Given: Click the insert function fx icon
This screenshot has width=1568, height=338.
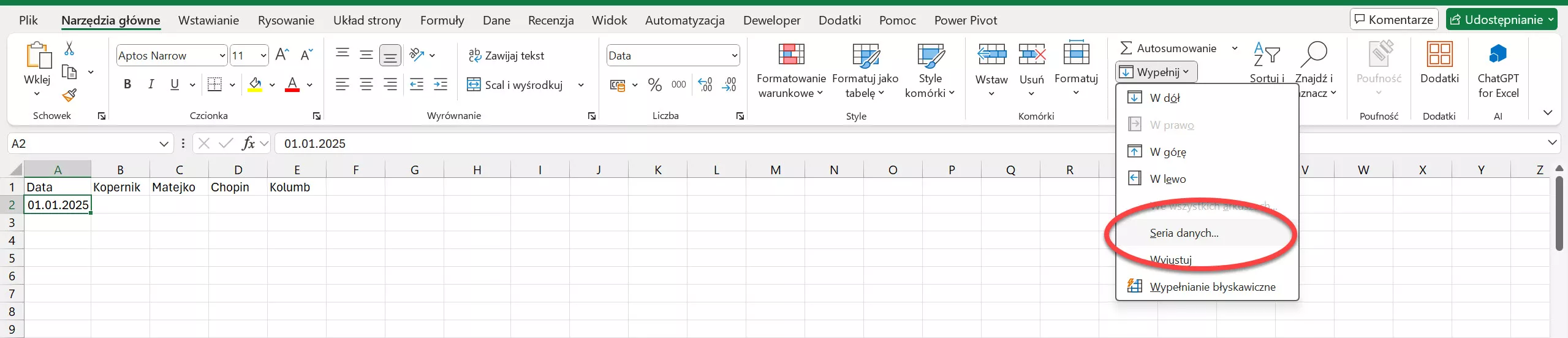Looking at the screenshot, I should [248, 144].
